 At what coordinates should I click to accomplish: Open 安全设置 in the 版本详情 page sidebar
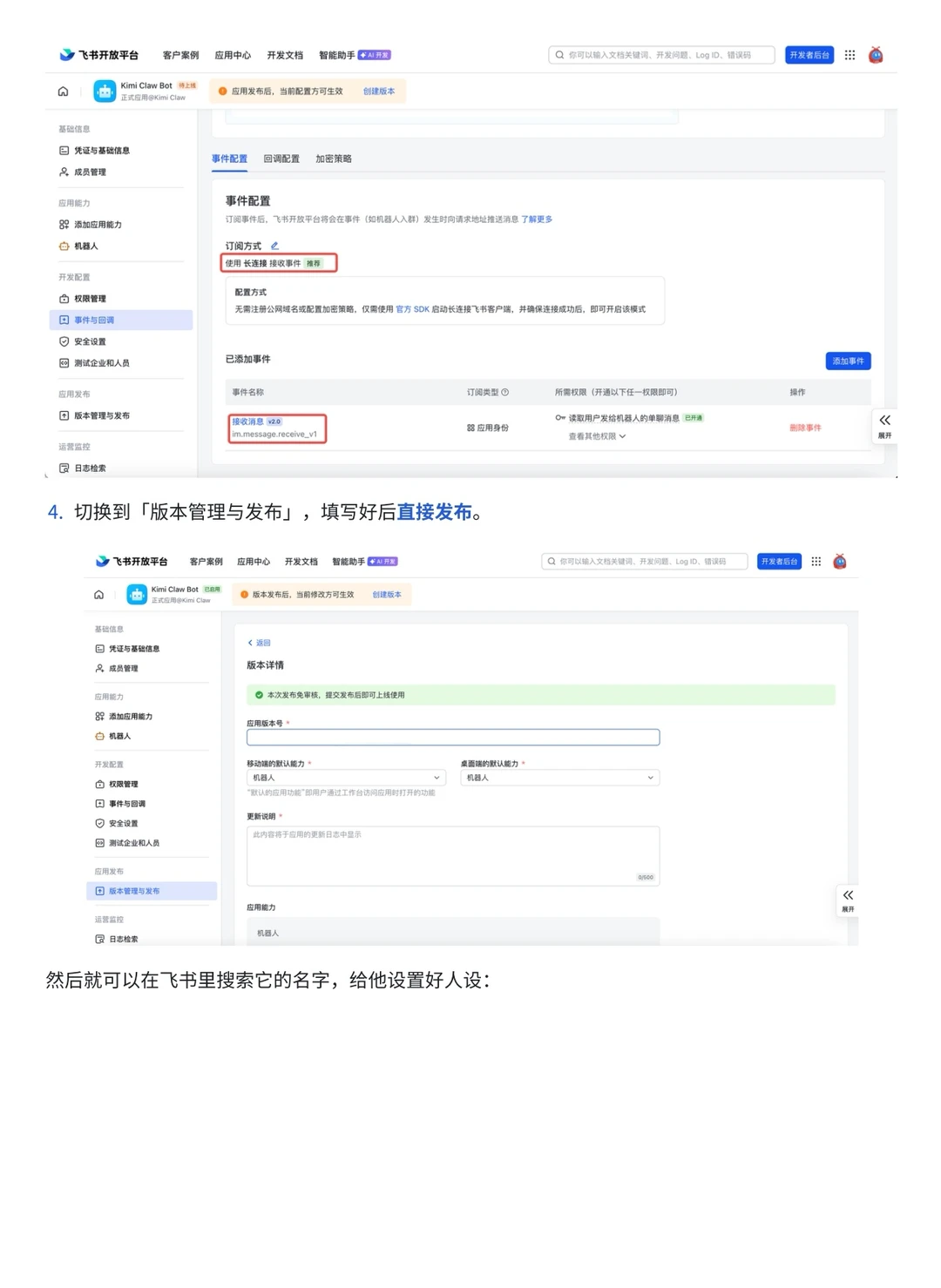(117, 824)
